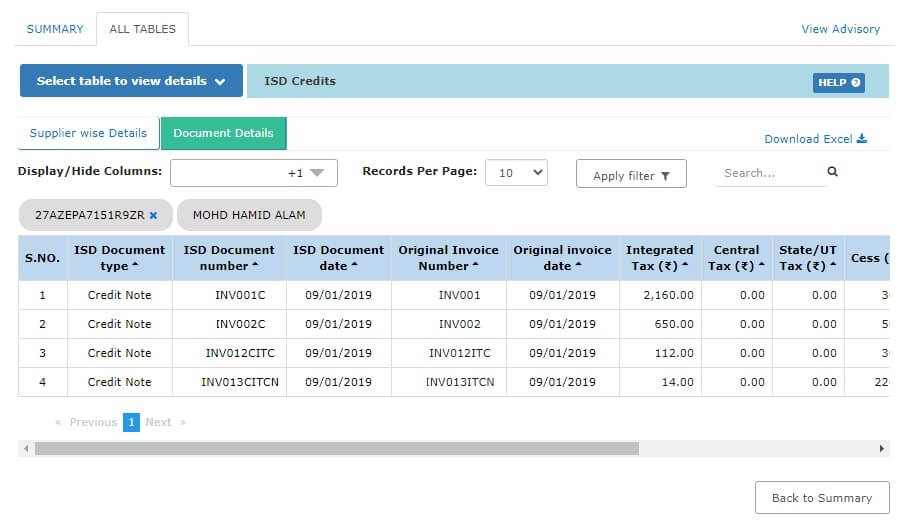Image resolution: width=918 pixels, height=523 pixels.
Task: Sort by Original Invoice Number column
Action: [x=448, y=258]
